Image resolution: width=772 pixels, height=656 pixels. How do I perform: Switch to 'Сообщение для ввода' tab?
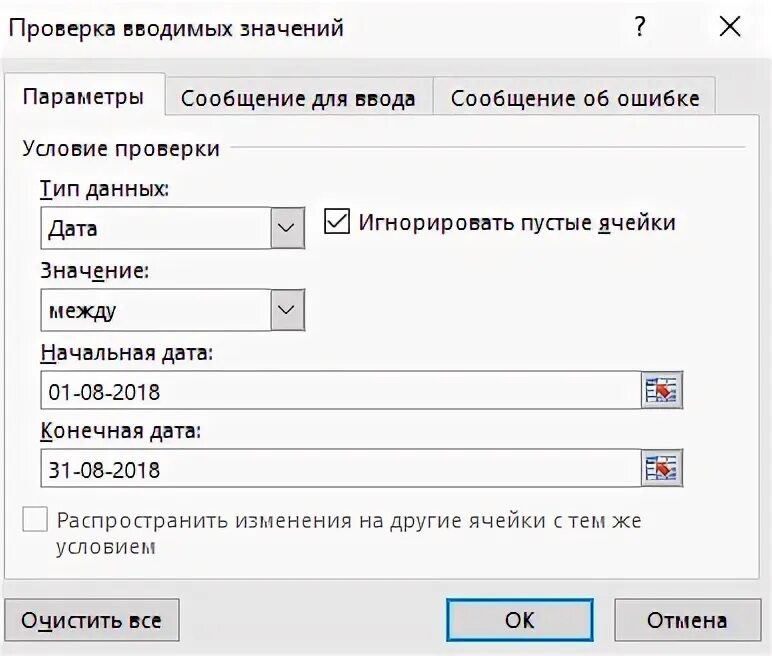pyautogui.click(x=298, y=98)
